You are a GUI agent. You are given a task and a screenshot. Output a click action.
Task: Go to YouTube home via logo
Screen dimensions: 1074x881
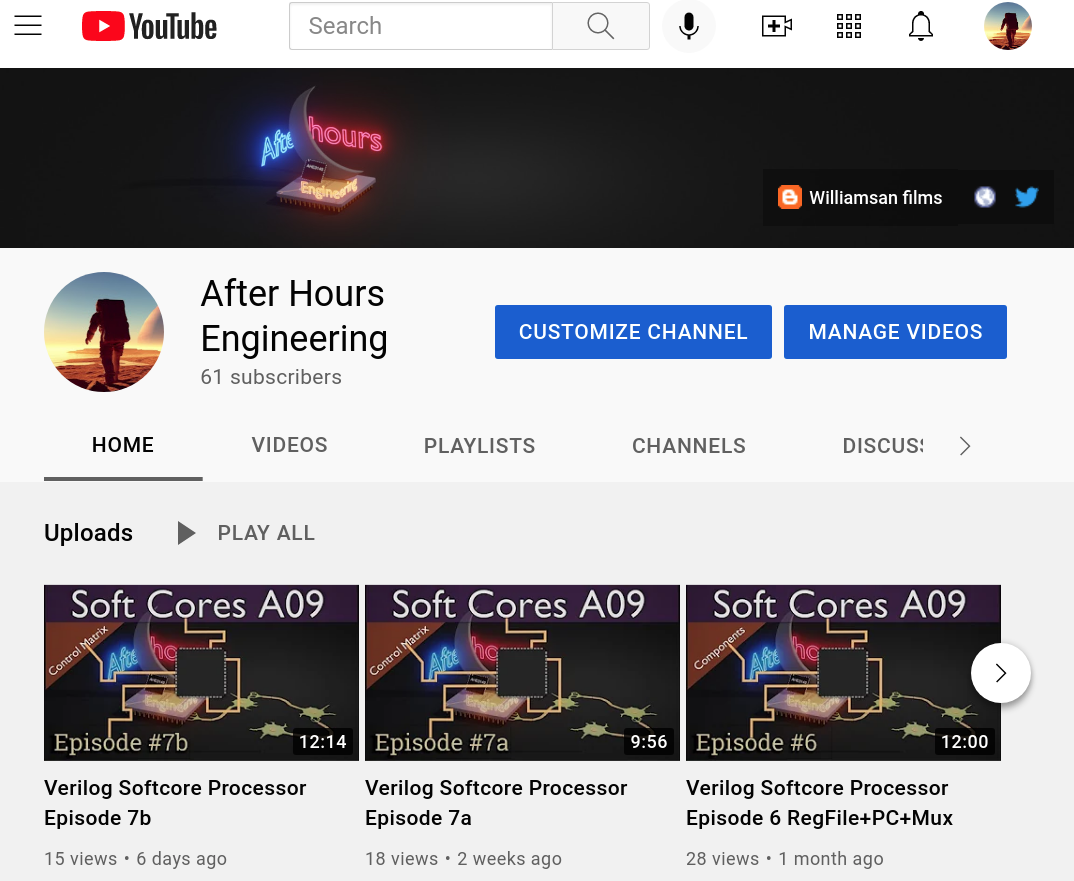(149, 27)
